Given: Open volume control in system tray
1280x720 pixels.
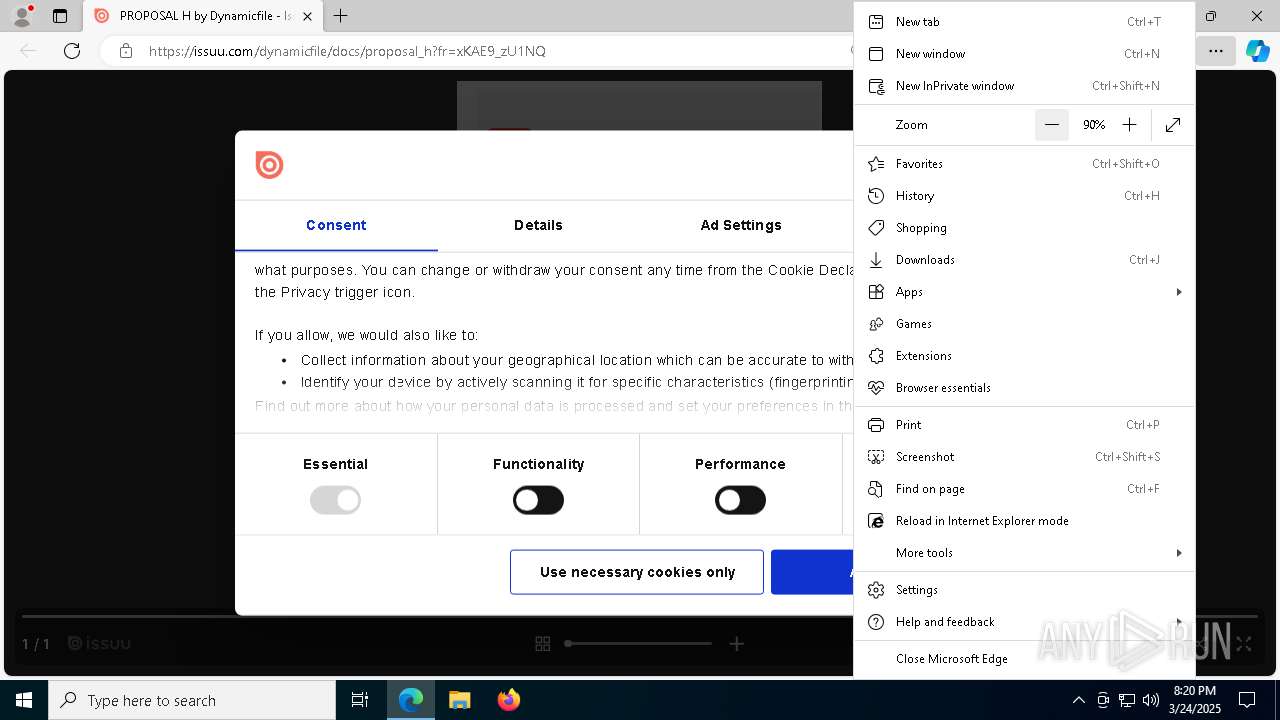Looking at the screenshot, I should point(1150,700).
